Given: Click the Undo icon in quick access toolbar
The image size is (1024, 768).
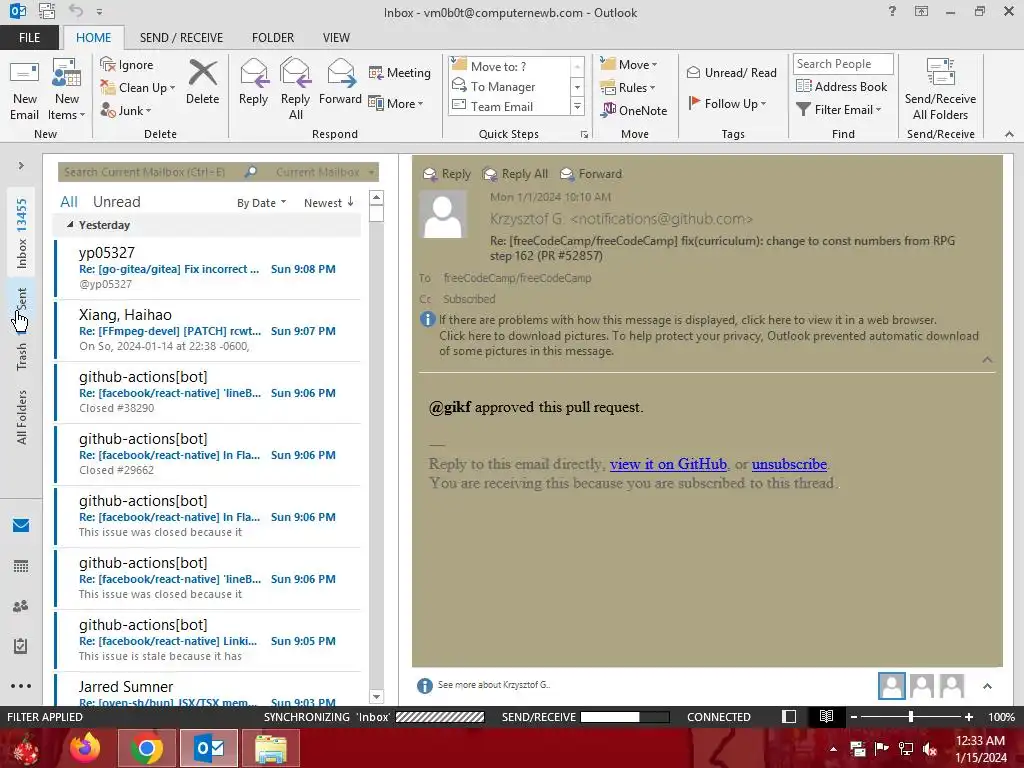Looking at the screenshot, I should click(x=76, y=11).
